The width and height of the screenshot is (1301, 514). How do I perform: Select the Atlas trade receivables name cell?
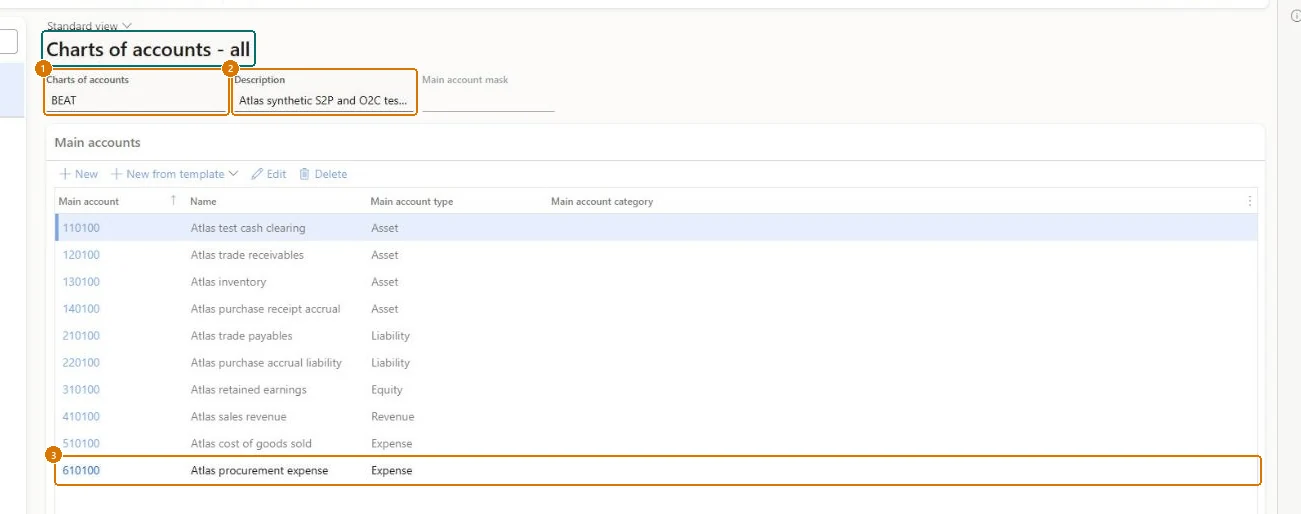coord(247,255)
